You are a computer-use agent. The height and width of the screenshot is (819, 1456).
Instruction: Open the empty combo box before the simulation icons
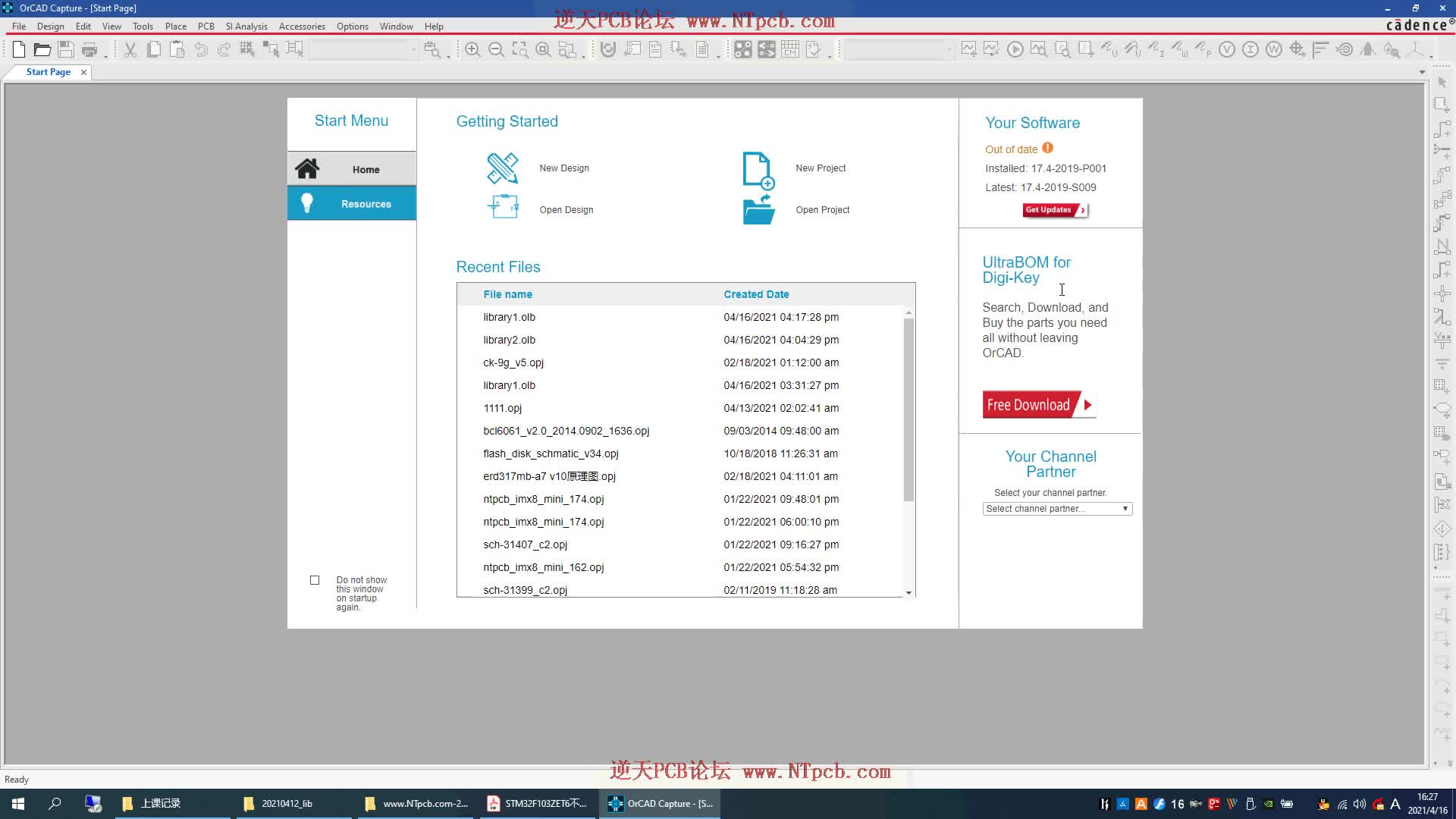tap(899, 50)
